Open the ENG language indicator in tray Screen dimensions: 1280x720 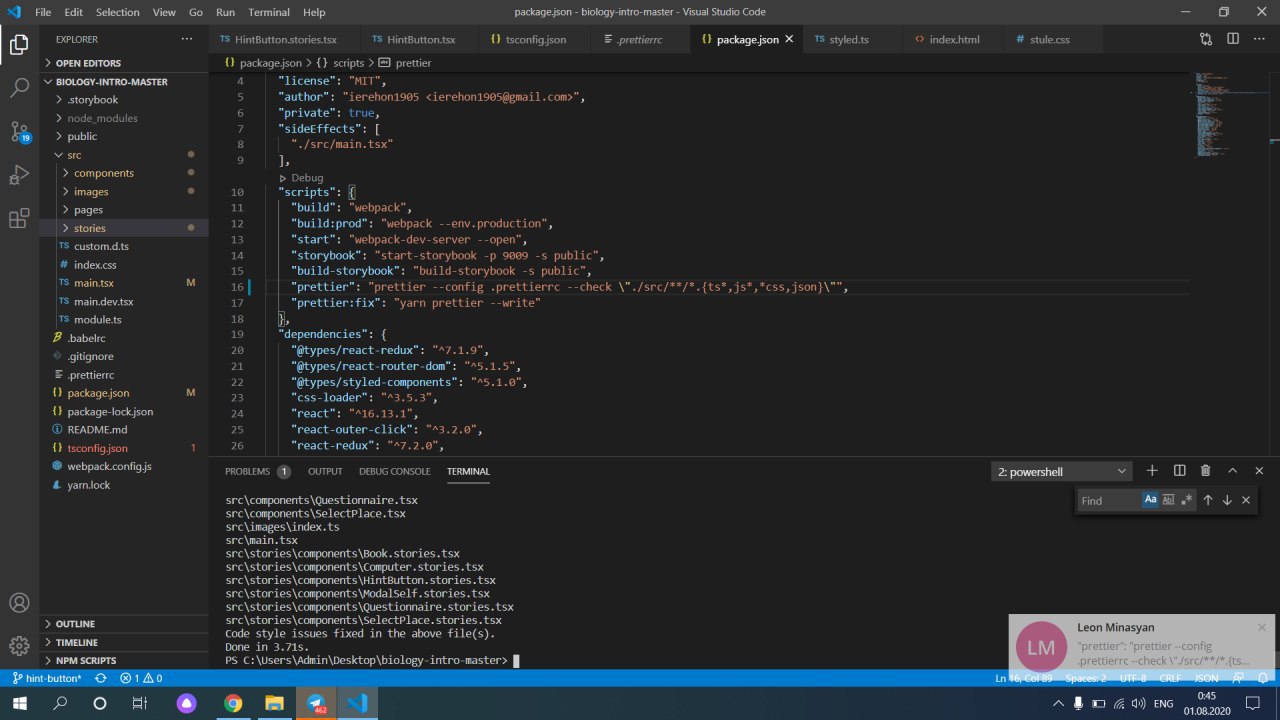1164,704
